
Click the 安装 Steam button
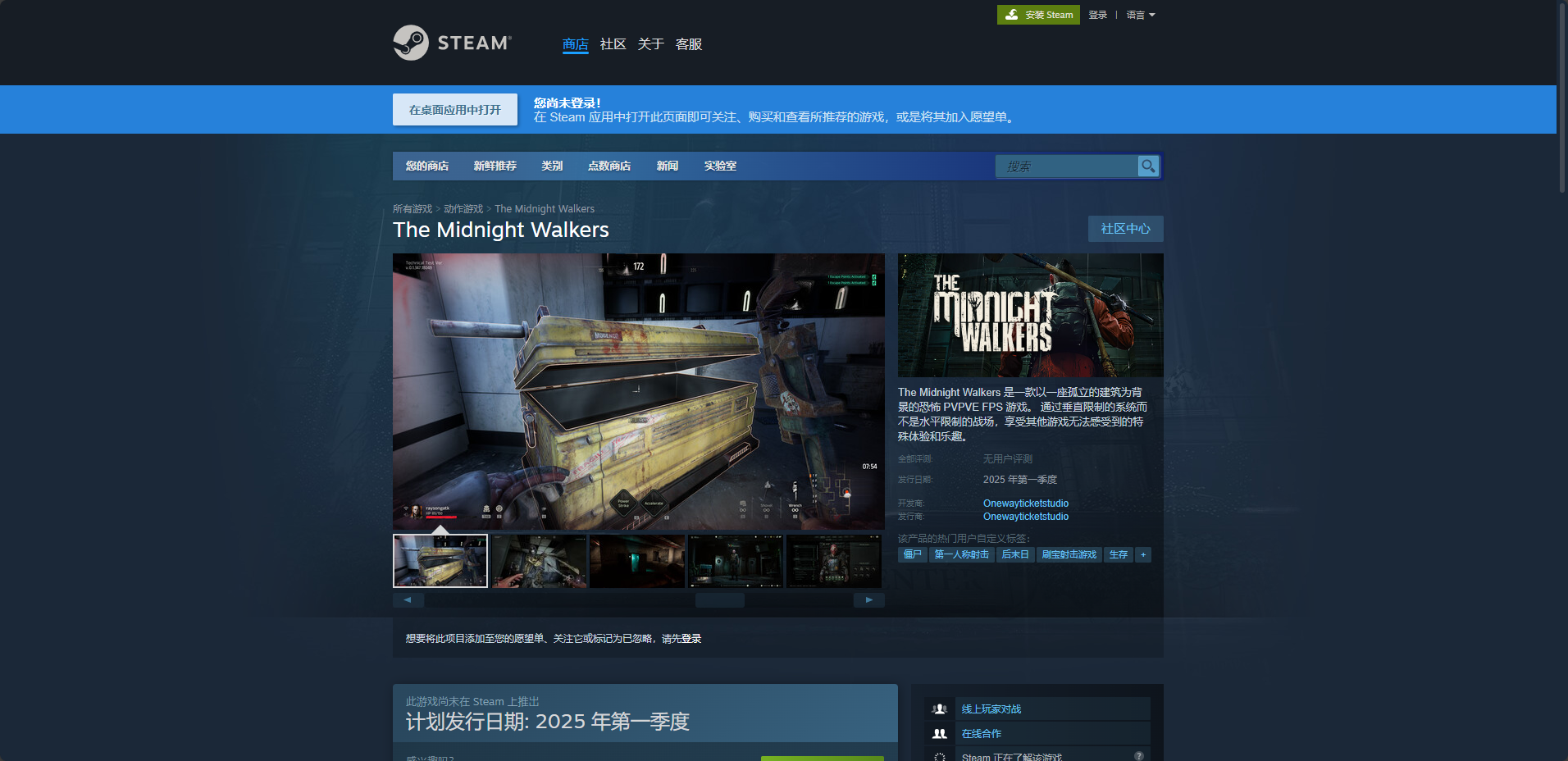tap(1038, 15)
